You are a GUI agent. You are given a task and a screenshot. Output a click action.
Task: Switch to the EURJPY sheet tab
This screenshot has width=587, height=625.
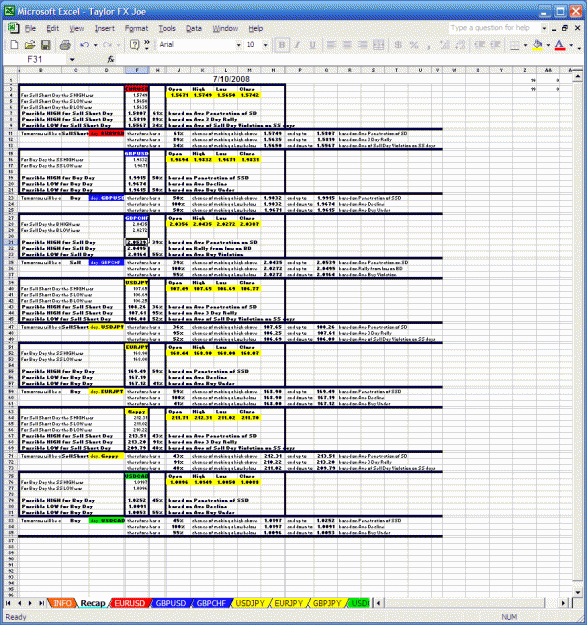click(289, 603)
